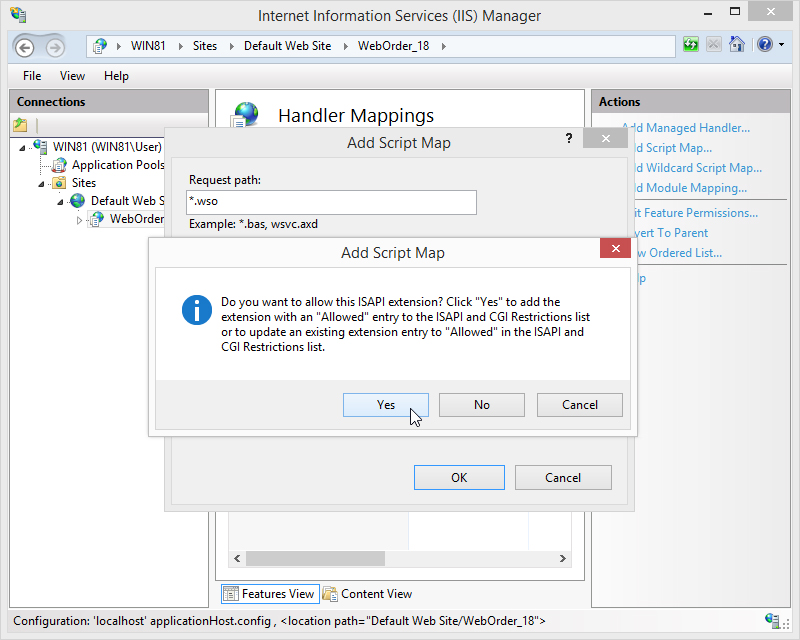Click the create connection icon in Connections

click(20, 124)
